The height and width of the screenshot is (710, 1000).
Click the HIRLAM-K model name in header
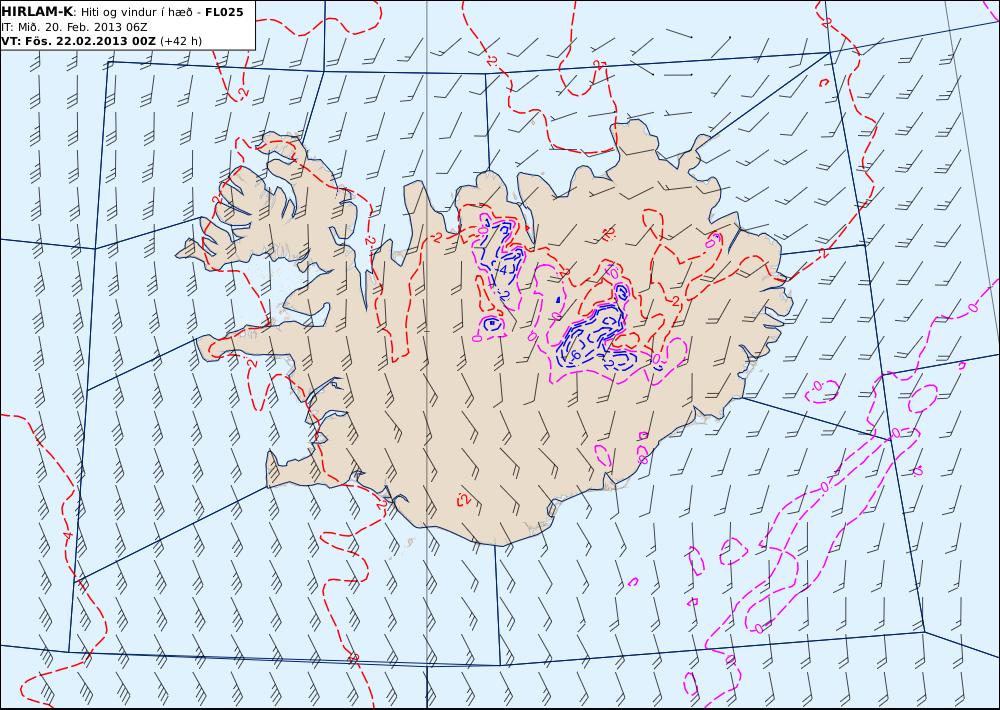coord(37,11)
